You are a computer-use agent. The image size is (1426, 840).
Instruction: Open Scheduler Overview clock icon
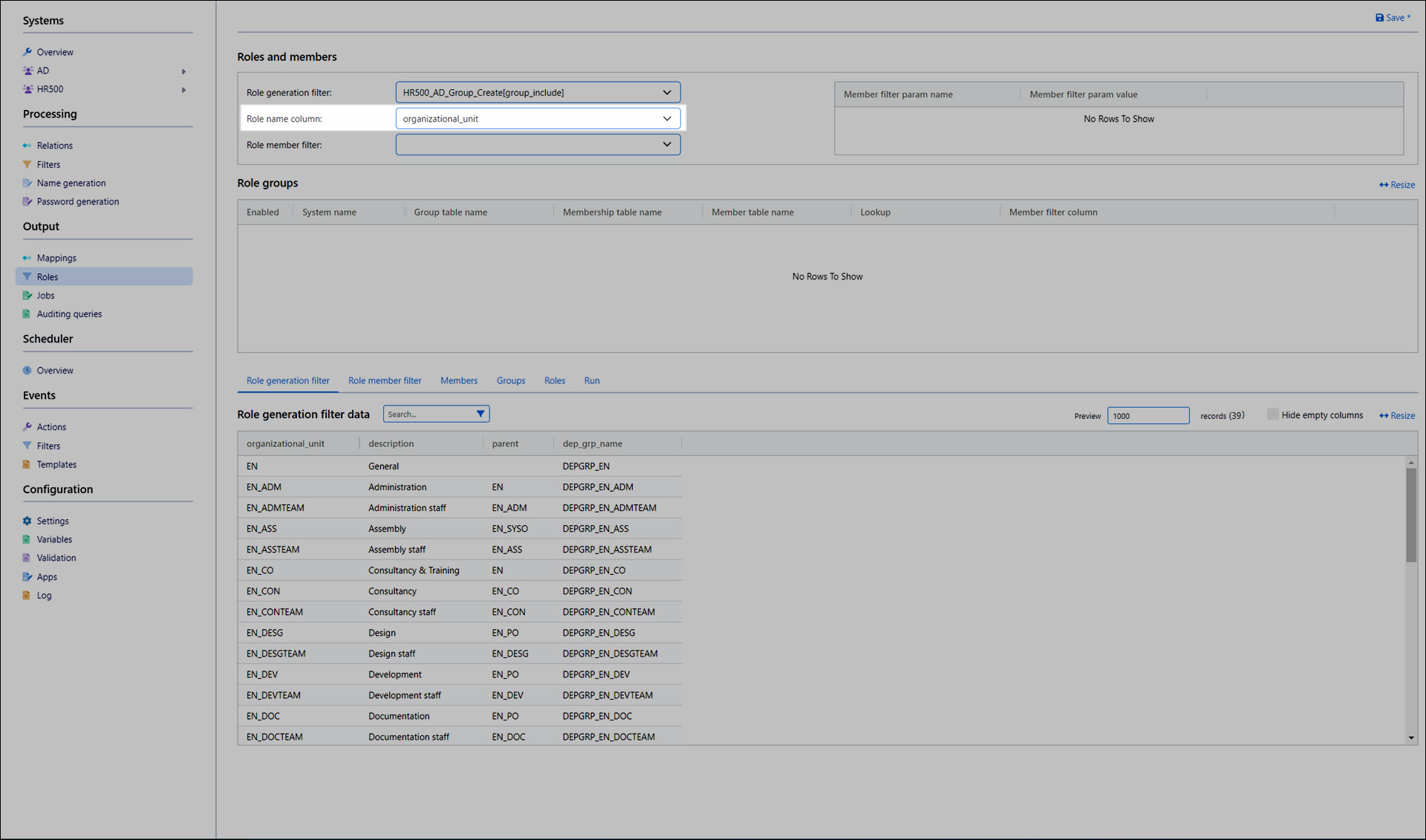point(27,370)
